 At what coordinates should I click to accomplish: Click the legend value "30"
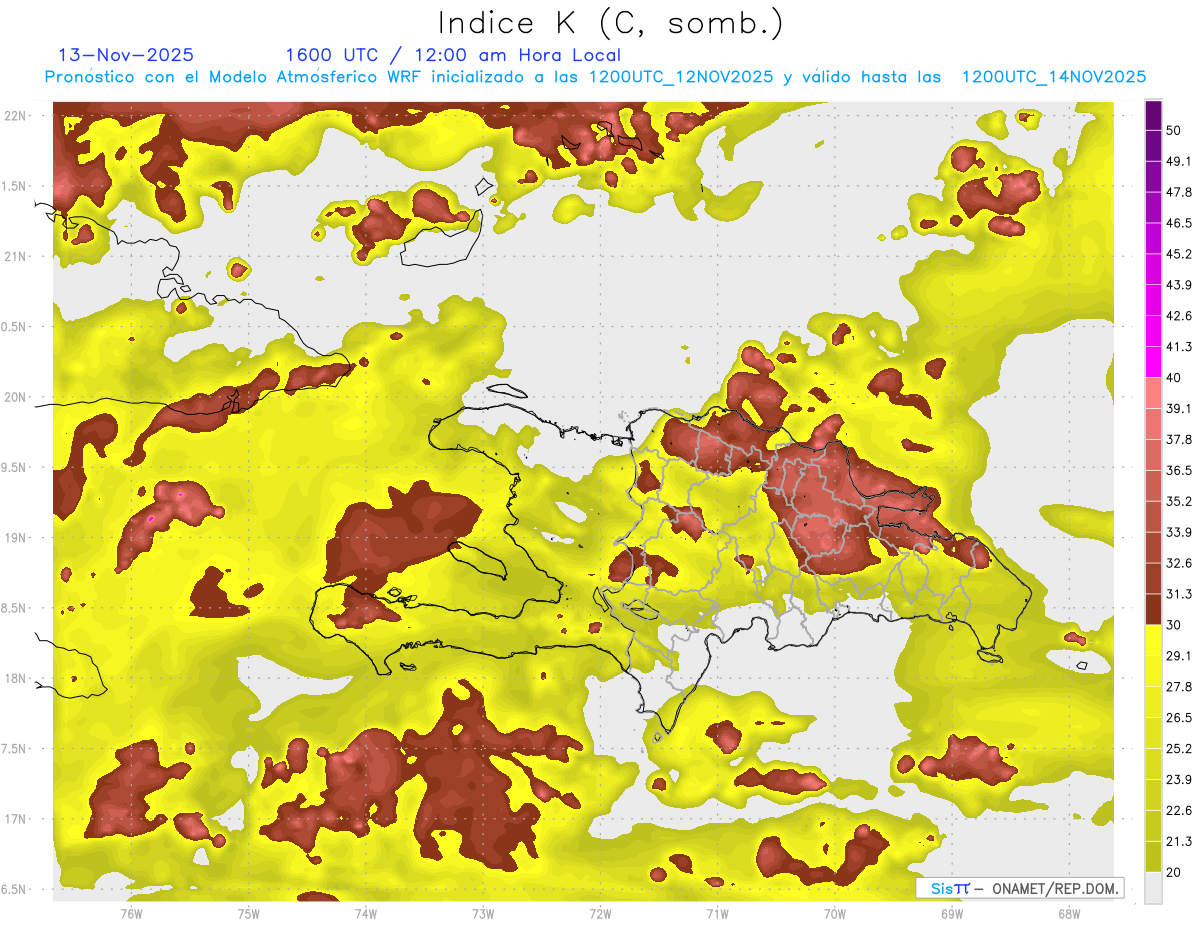[1173, 625]
